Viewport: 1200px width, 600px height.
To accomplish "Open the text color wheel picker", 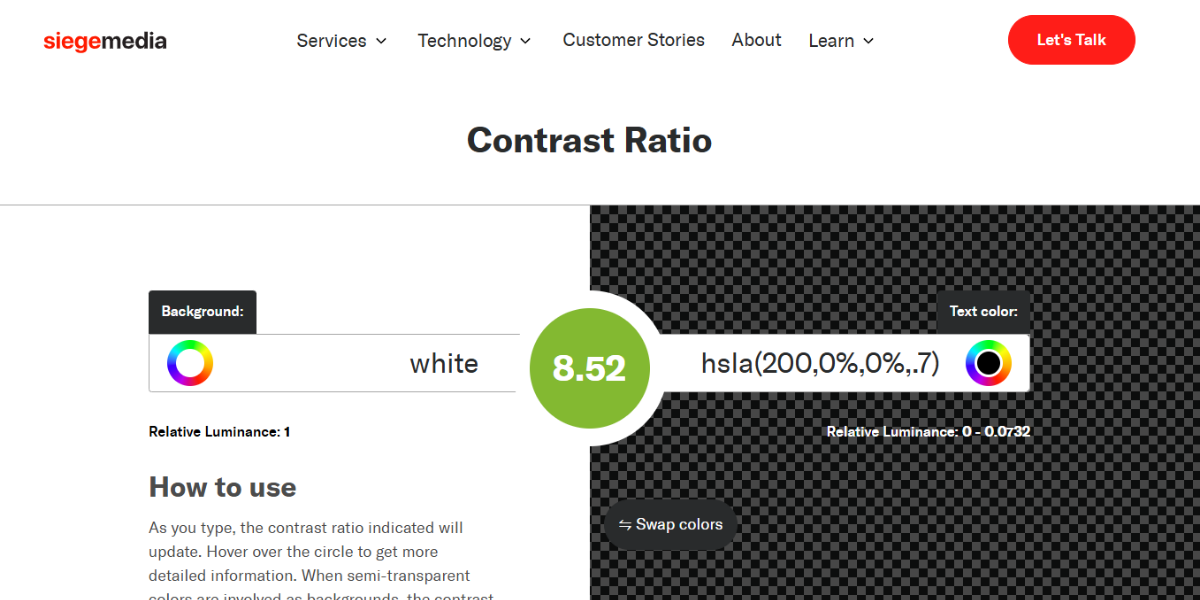I will pyautogui.click(x=988, y=363).
